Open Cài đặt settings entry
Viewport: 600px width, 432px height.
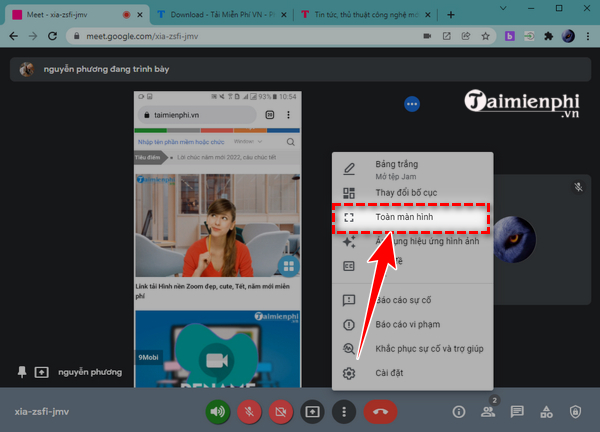tap(412, 373)
